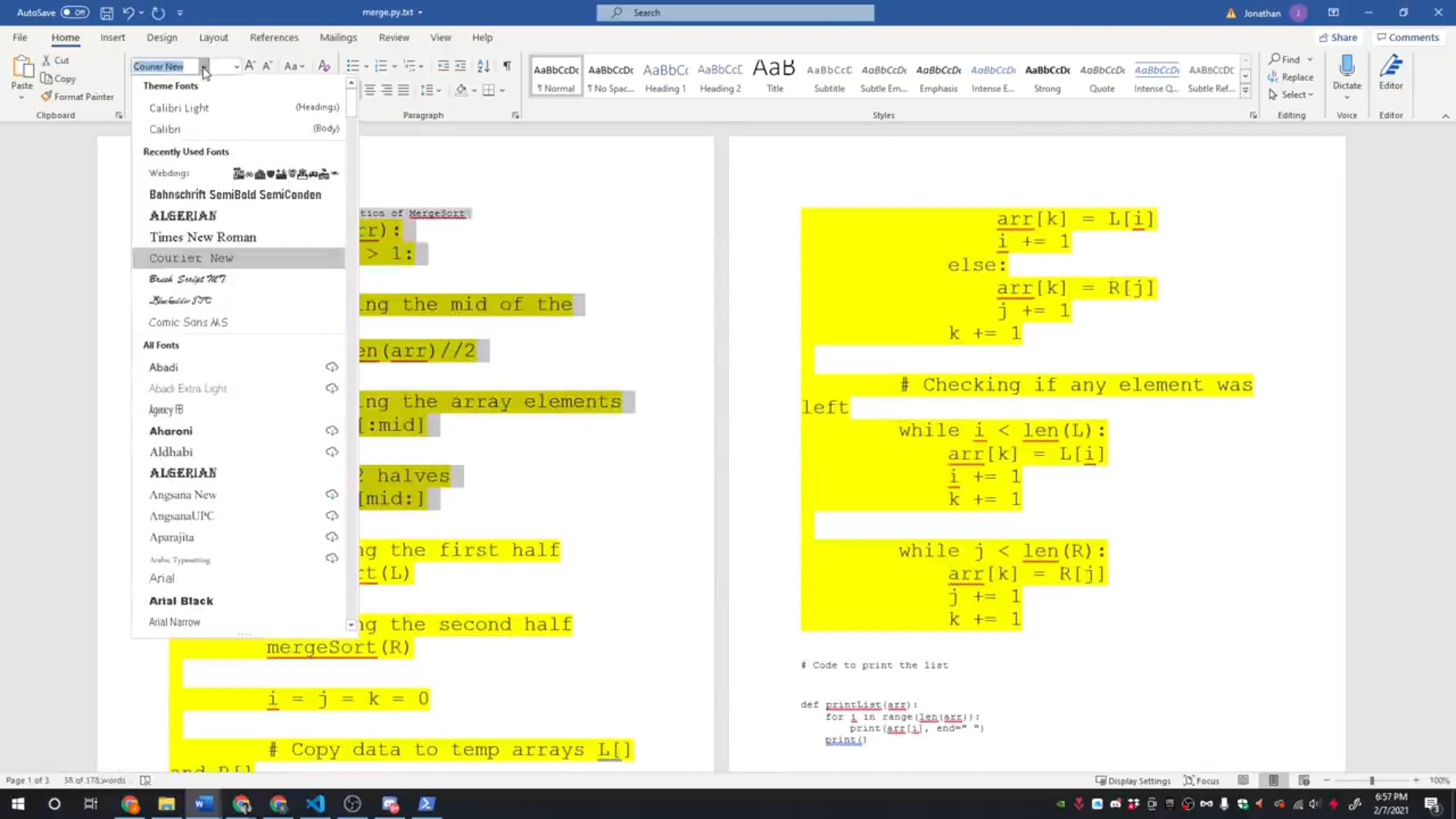Viewport: 1456px width, 819px height.
Task: Click the Share button
Action: (x=1338, y=38)
